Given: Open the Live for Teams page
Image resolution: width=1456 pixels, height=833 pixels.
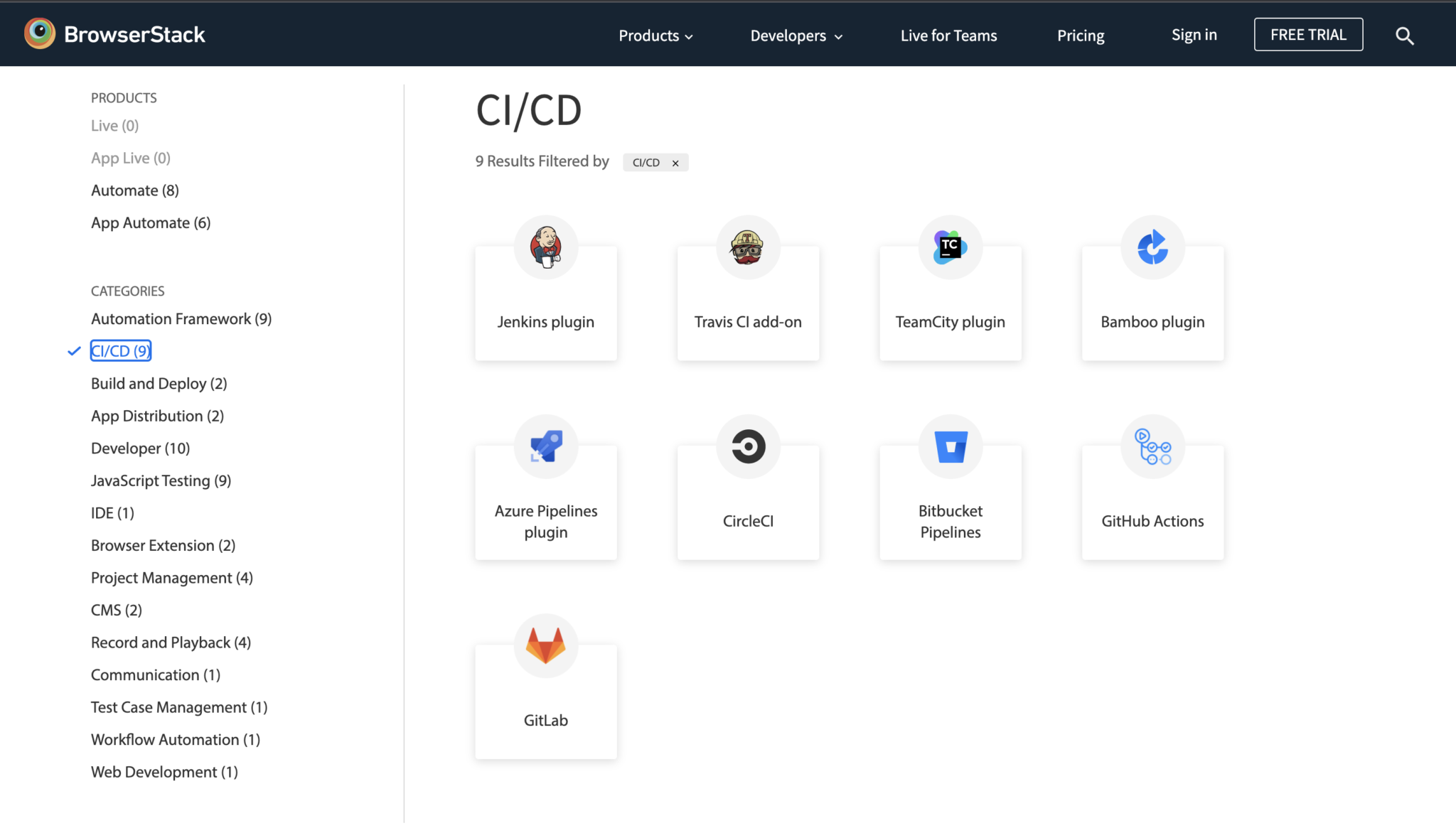Looking at the screenshot, I should [x=948, y=35].
